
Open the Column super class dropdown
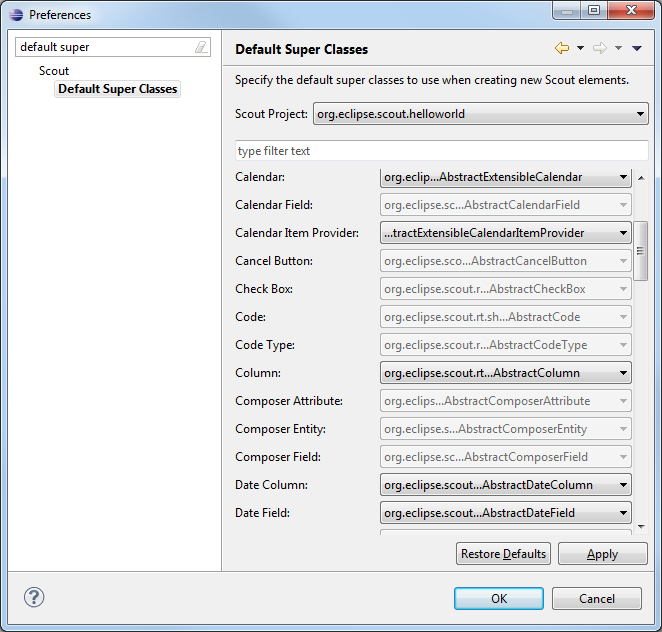coord(506,373)
